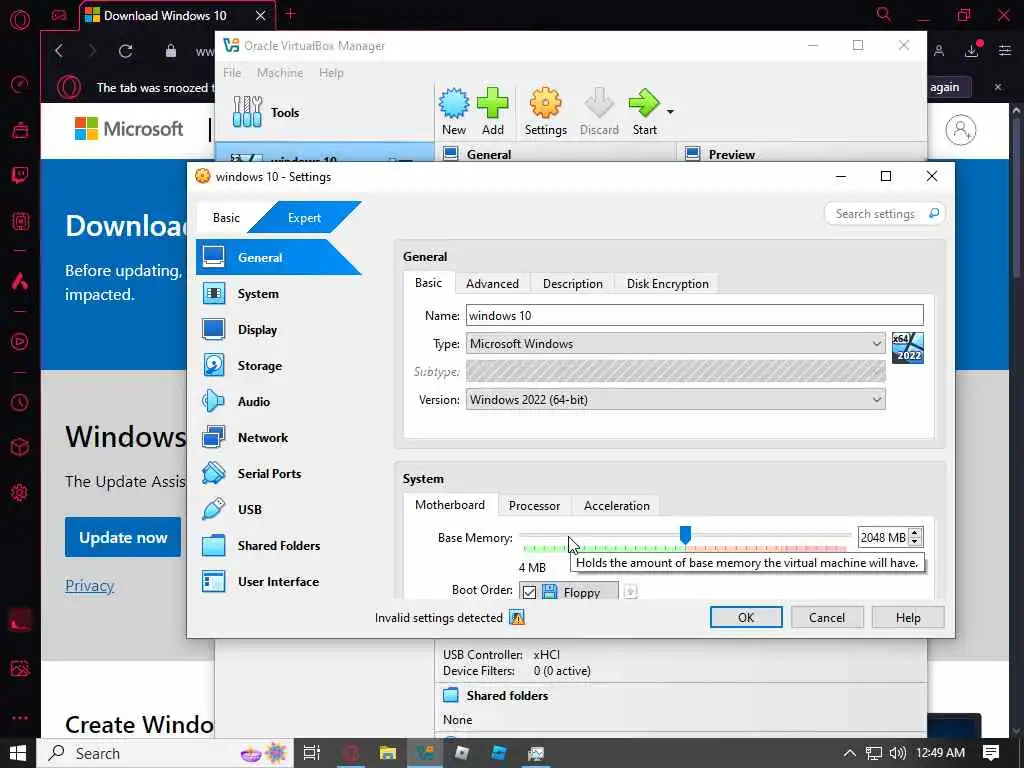The image size is (1024, 768).
Task: Open the Version dropdown
Action: pos(675,400)
